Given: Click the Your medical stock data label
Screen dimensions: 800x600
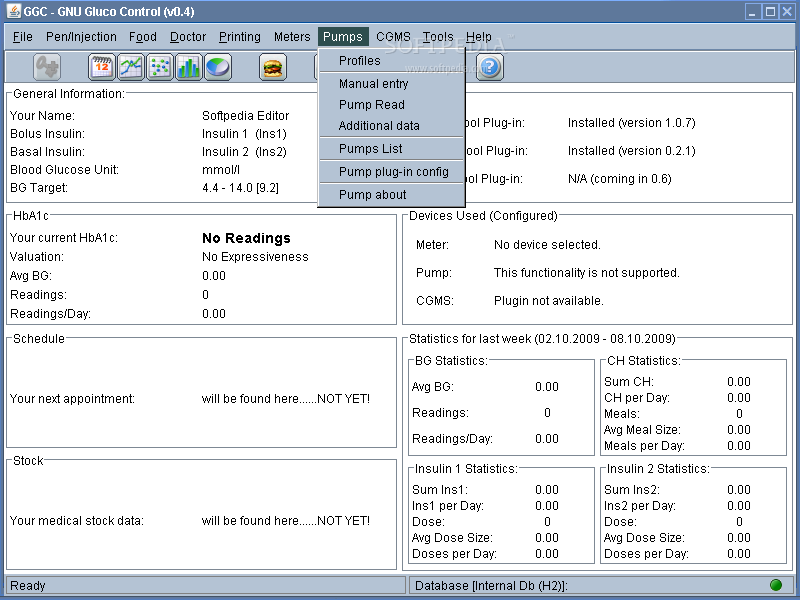Looking at the screenshot, I should (x=77, y=521).
